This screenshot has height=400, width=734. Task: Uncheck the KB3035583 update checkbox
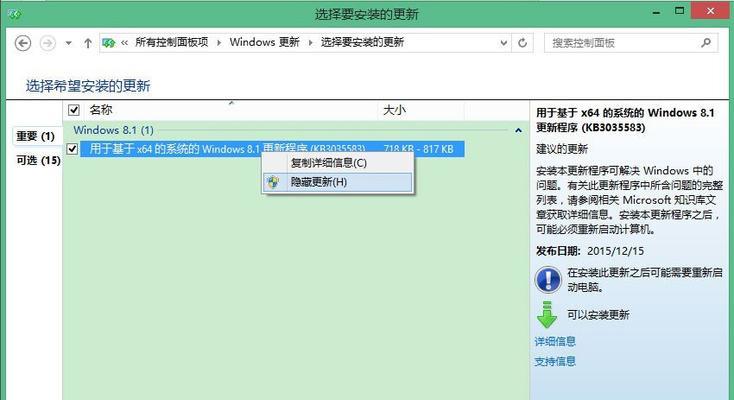72,149
